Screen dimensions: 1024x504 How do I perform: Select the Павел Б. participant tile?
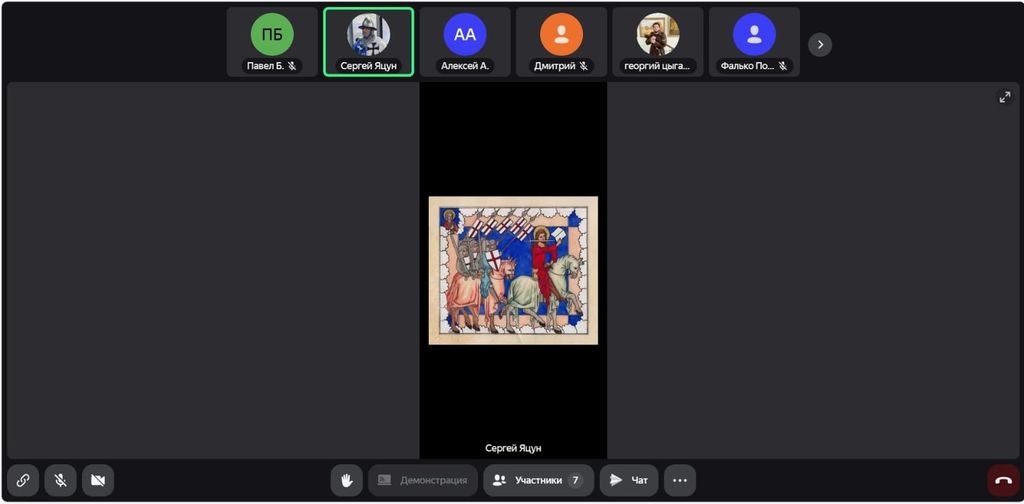(x=272, y=42)
